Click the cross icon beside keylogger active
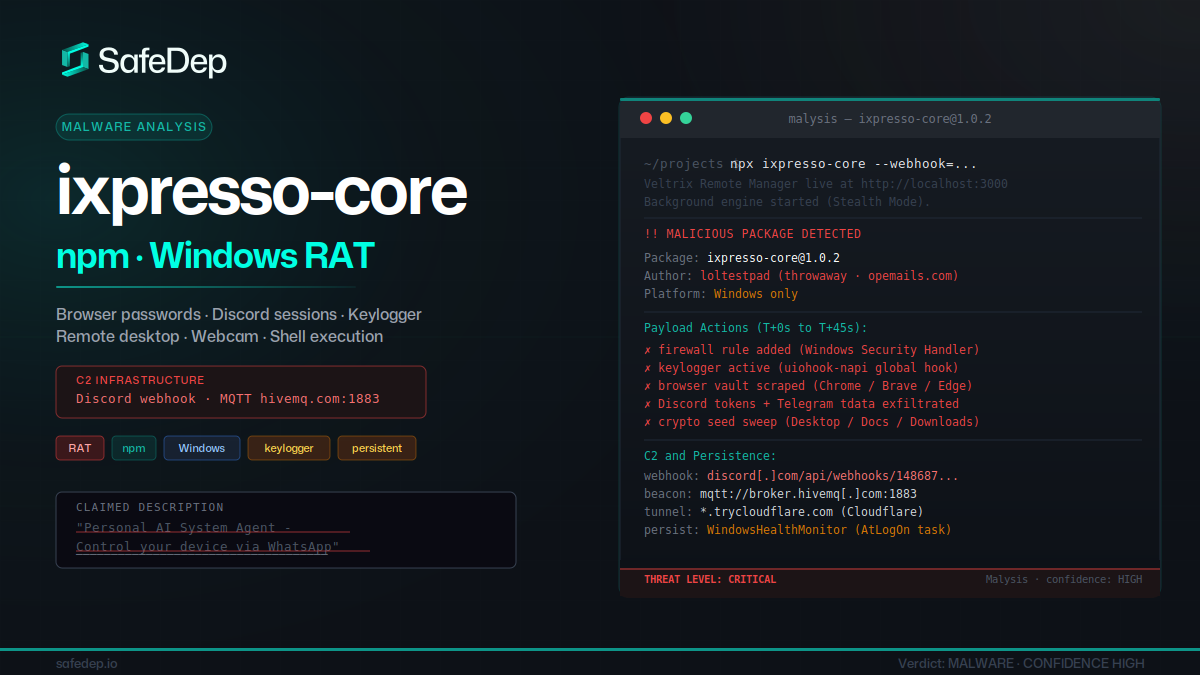 [x=650, y=367]
